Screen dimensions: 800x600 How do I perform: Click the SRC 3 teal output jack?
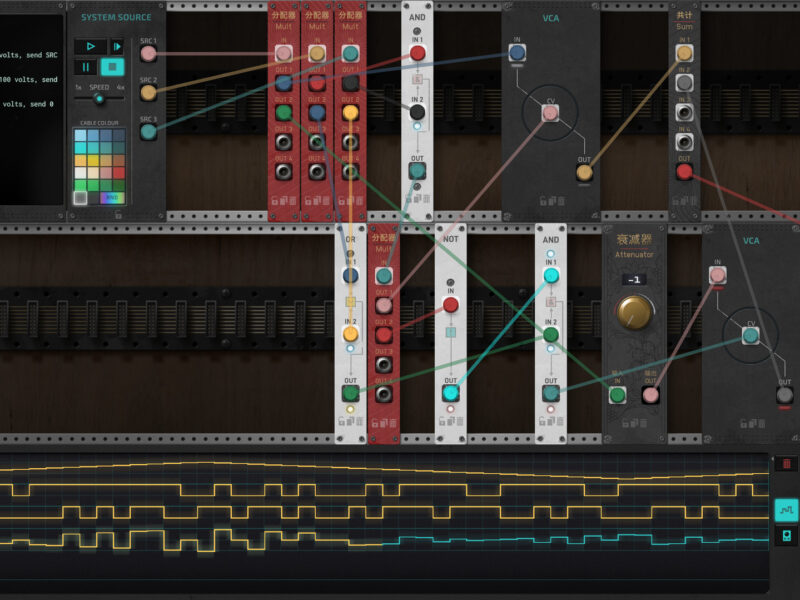click(148, 130)
